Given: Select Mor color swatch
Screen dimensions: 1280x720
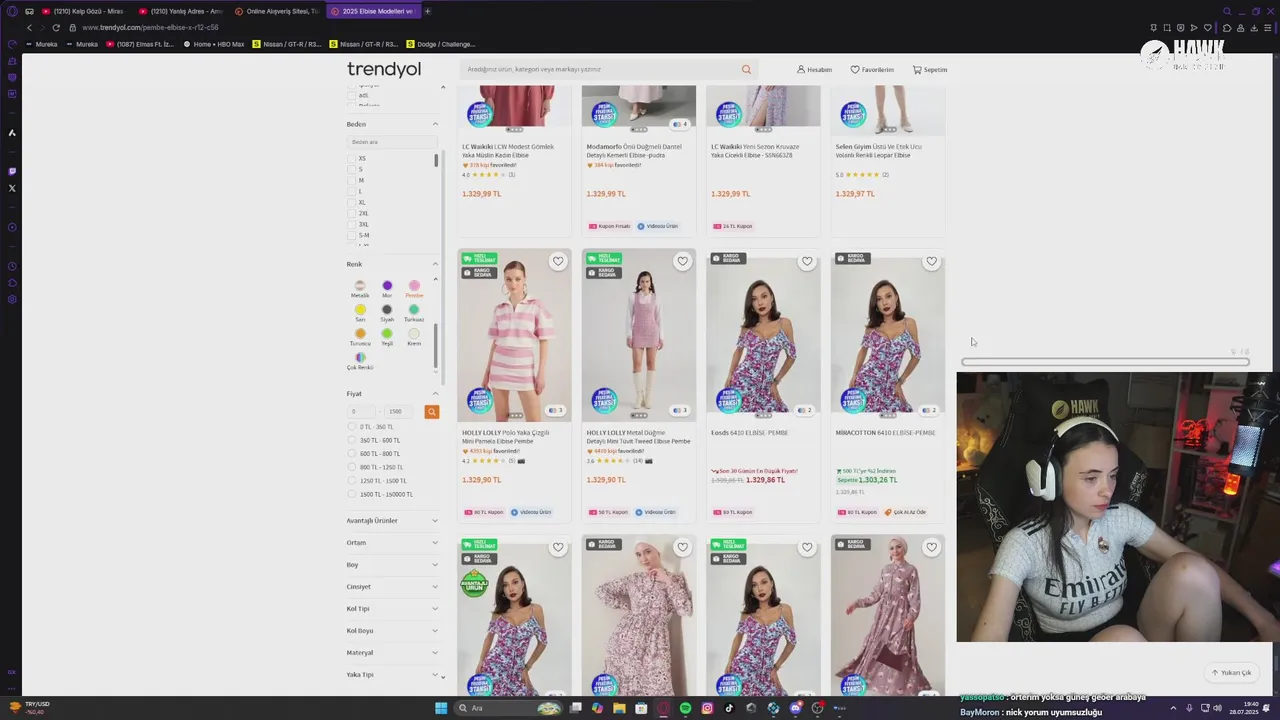Looking at the screenshot, I should coord(387,288).
